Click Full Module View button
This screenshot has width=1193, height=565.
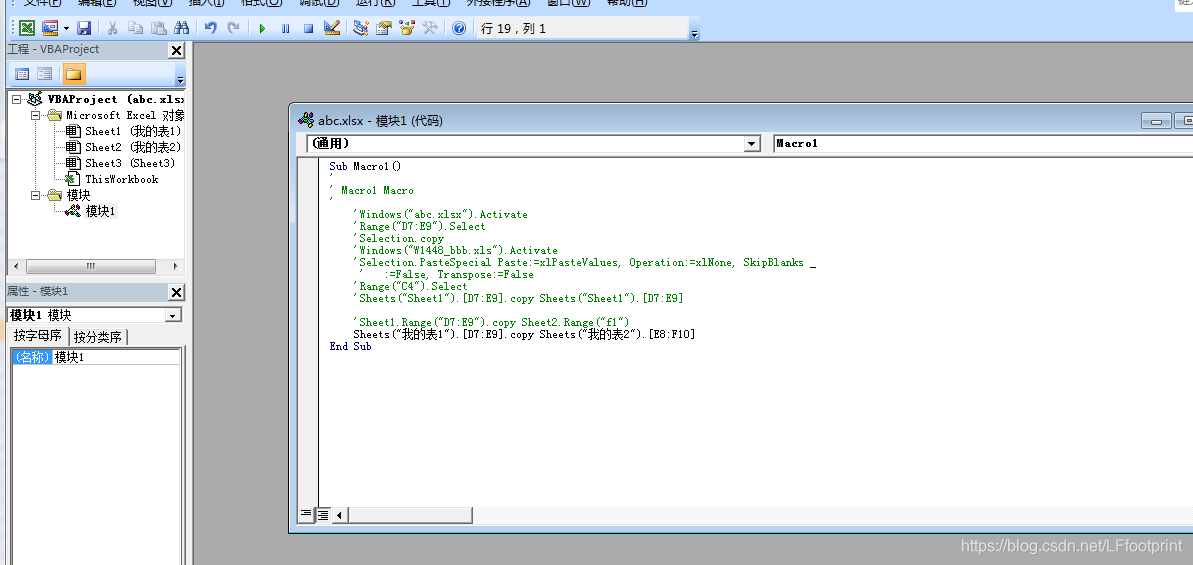click(323, 515)
